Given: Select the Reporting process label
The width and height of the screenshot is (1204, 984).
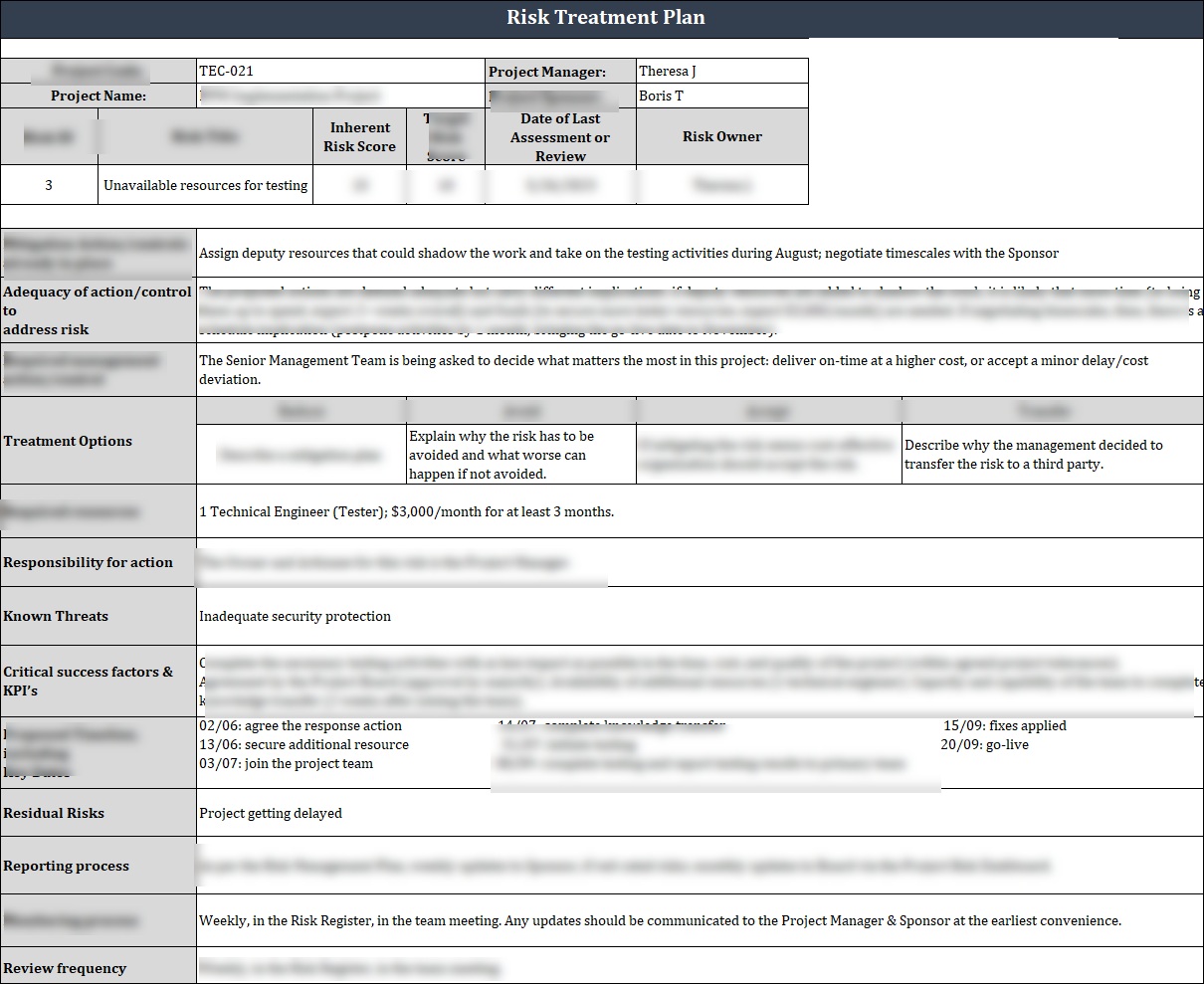Looking at the screenshot, I should click(x=99, y=866).
